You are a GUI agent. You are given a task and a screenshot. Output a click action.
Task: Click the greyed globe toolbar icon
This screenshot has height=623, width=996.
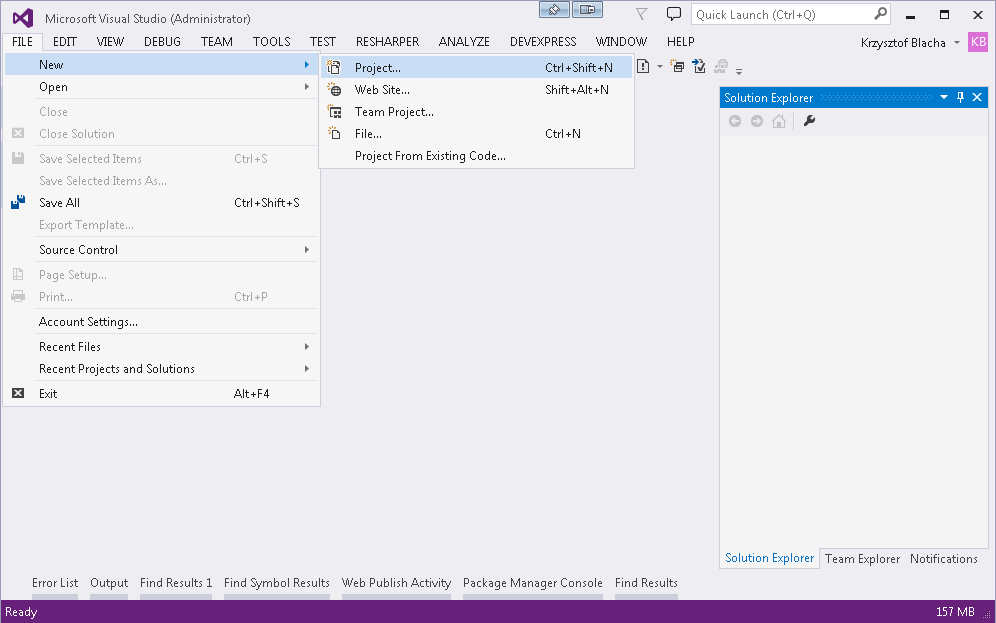(721, 66)
